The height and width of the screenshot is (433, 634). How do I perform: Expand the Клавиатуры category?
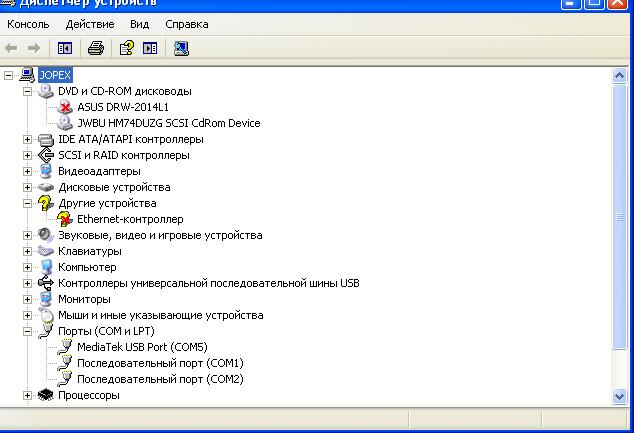click(x=28, y=251)
